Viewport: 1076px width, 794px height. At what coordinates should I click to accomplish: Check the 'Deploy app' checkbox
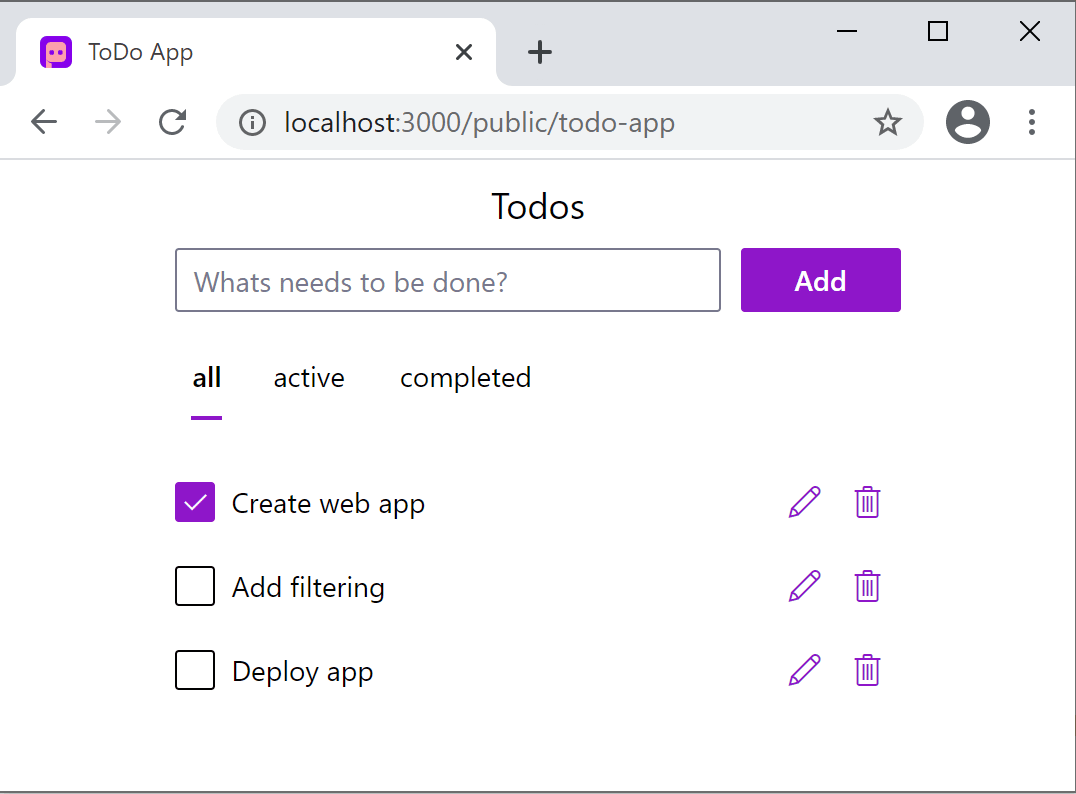coord(195,670)
